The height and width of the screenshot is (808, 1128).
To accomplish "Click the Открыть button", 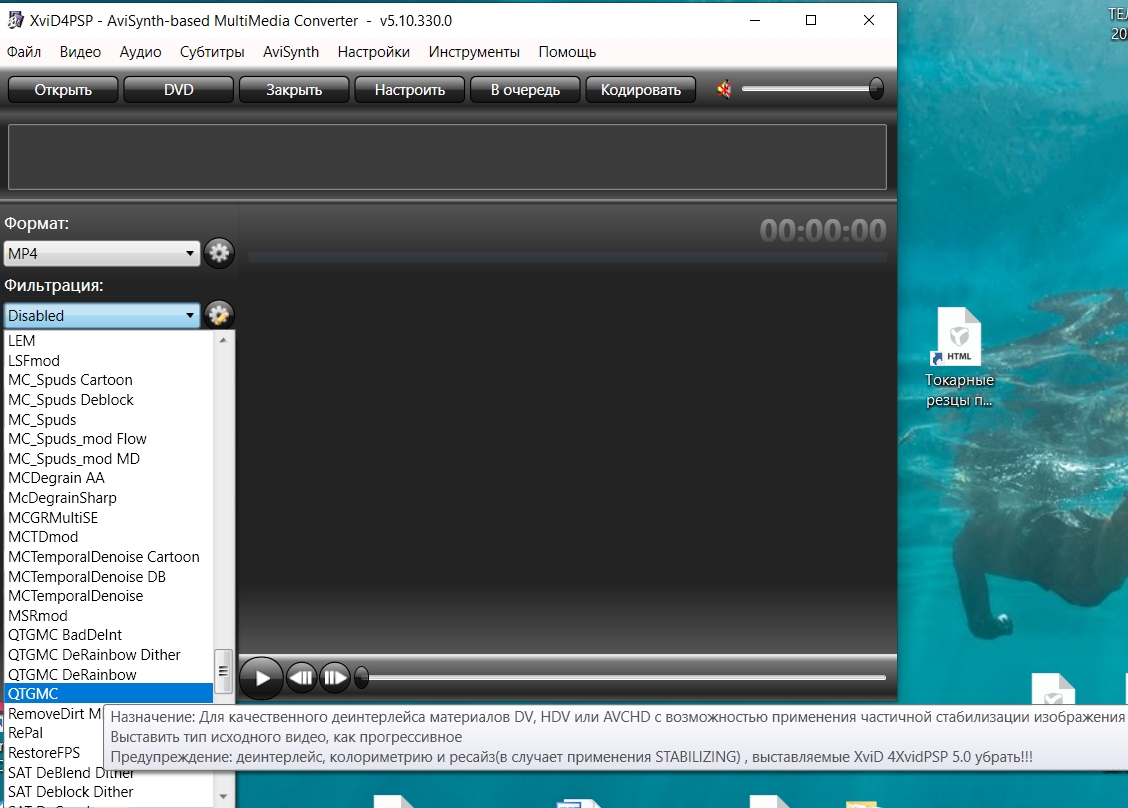I will point(63,90).
